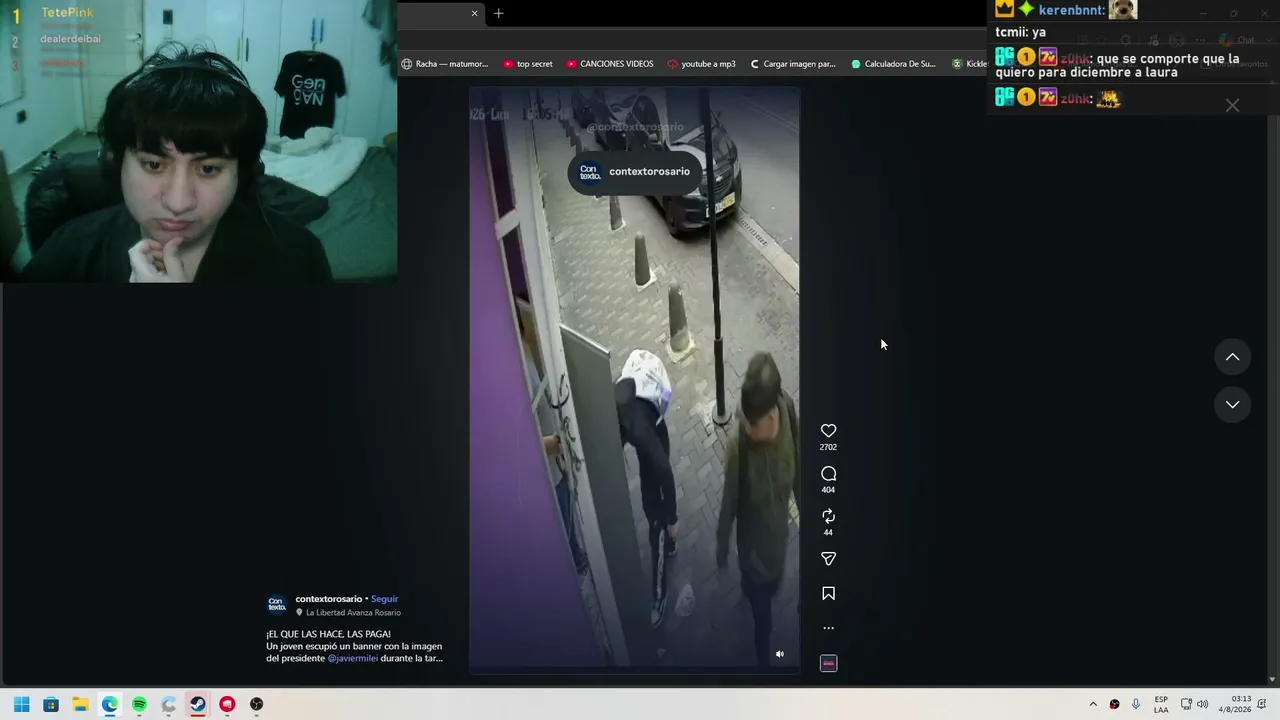This screenshot has height=720, width=1280.
Task: Open the network icon in the system tray
Action: point(1186,704)
